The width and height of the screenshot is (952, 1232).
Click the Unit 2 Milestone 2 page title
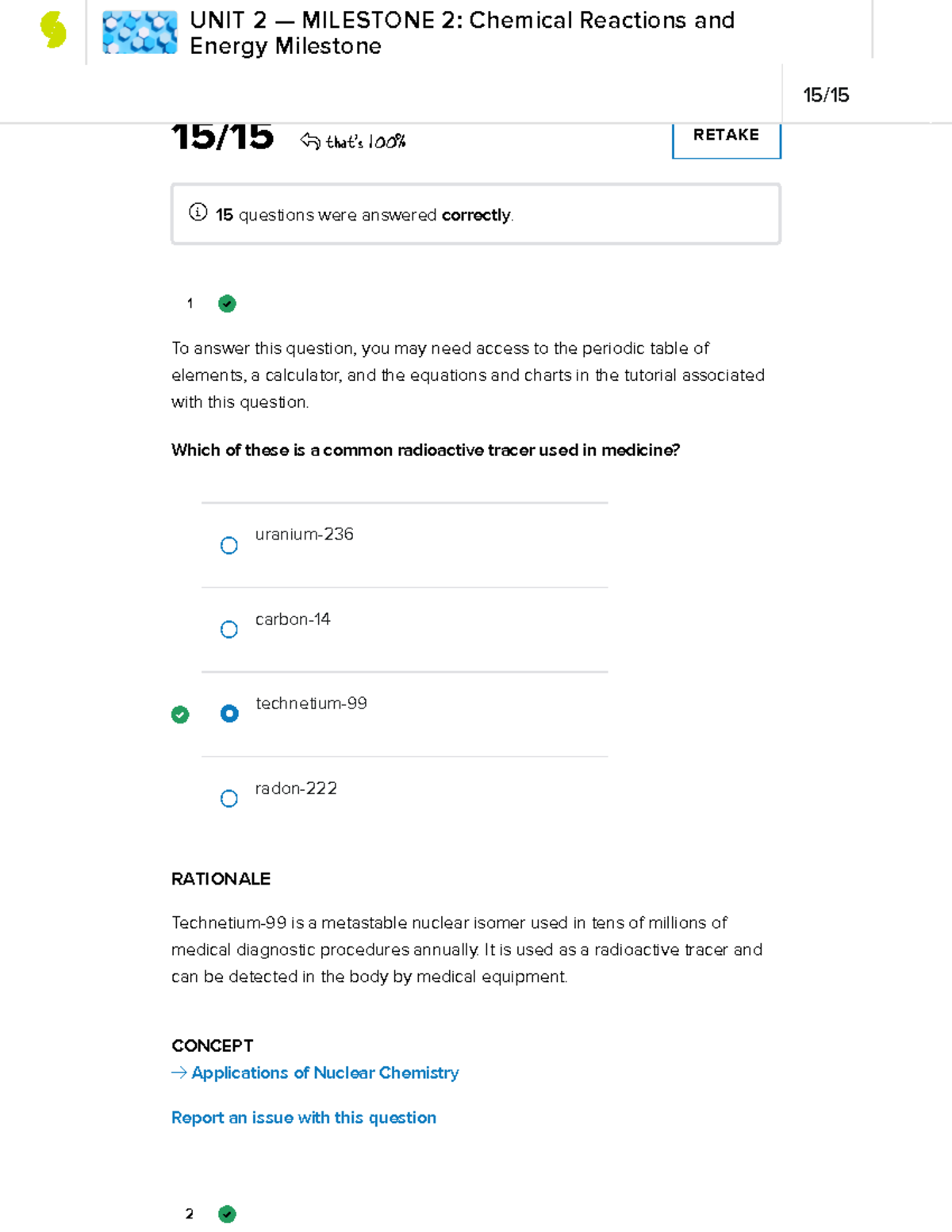(462, 33)
